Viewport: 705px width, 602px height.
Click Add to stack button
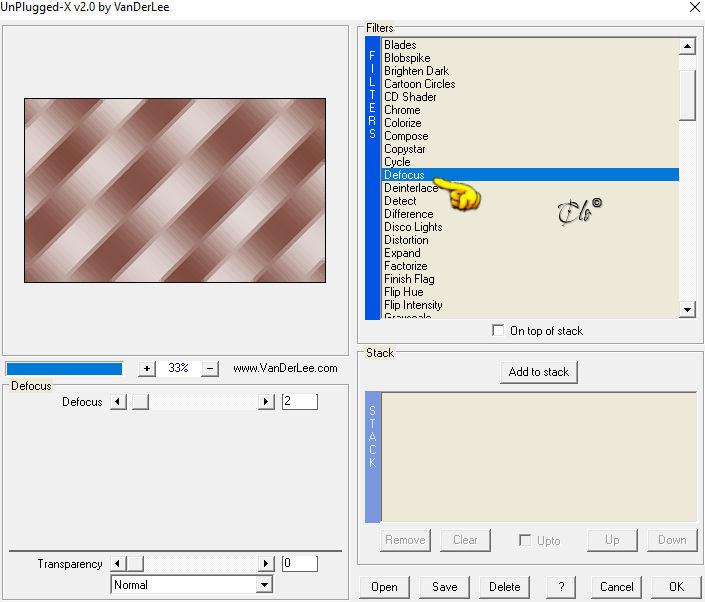click(x=539, y=372)
